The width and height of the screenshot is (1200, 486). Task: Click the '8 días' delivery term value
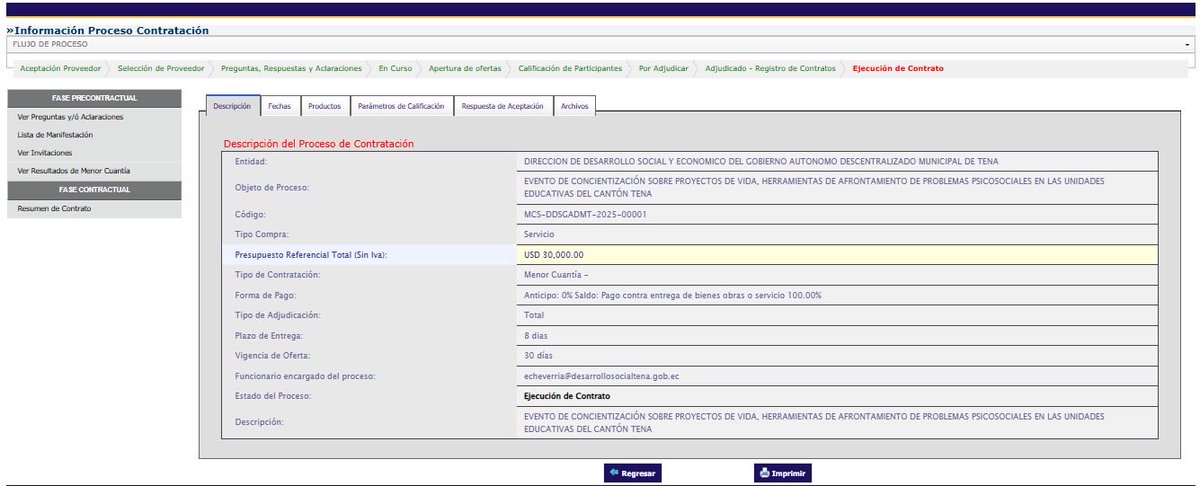[x=538, y=335]
